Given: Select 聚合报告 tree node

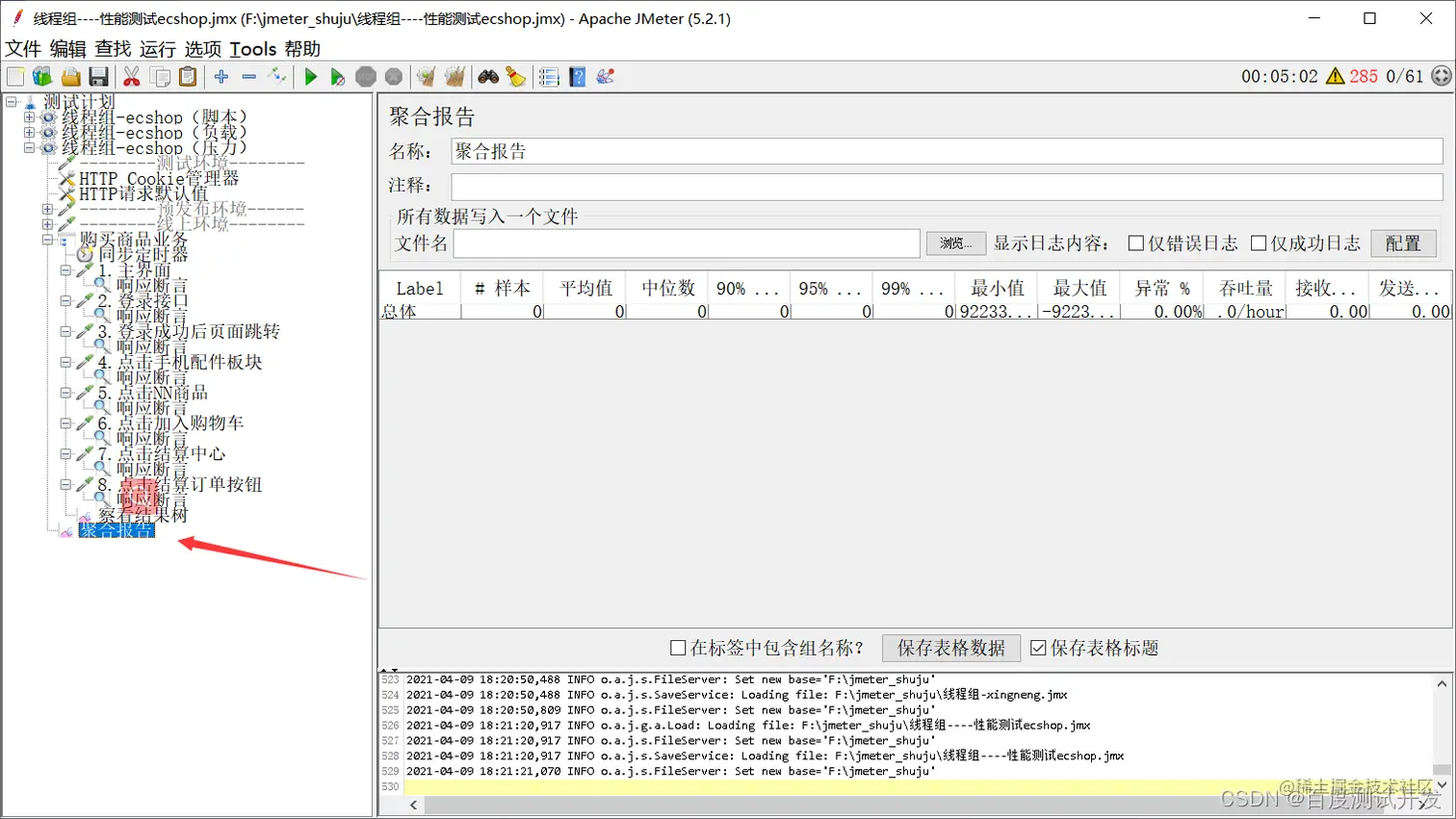Looking at the screenshot, I should [x=116, y=530].
